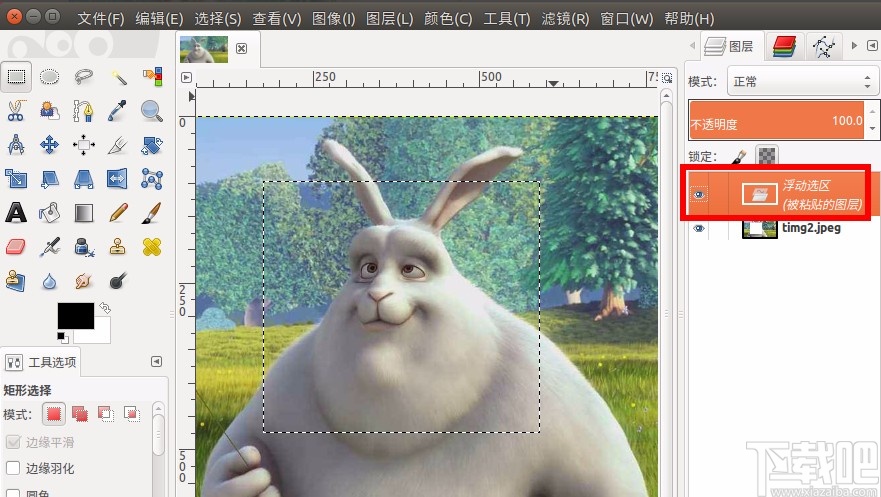Open the 工具选项 panel tab menu
Image resolution: width=881 pixels, height=497 pixels.
157,361
